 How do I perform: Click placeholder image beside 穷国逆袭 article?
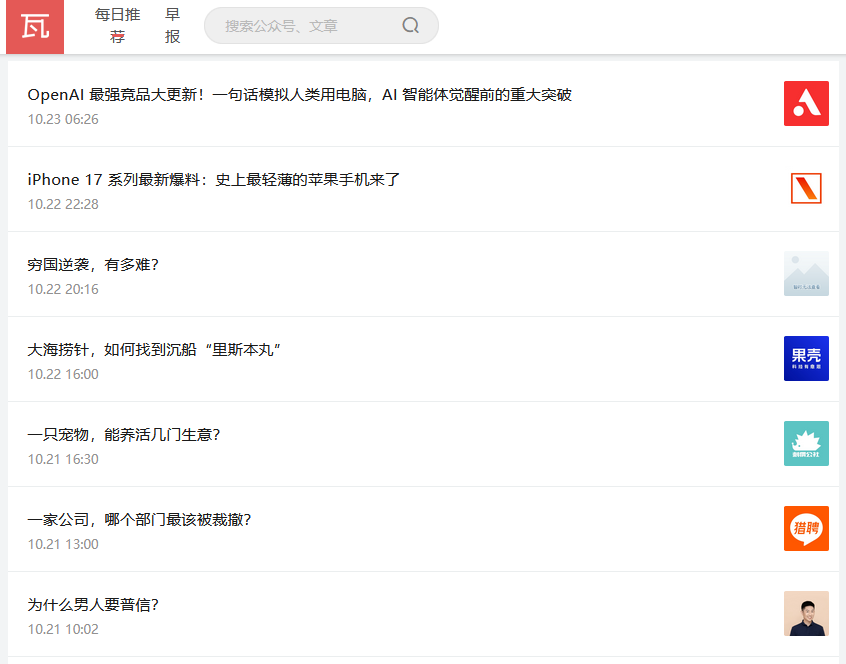[806, 273]
